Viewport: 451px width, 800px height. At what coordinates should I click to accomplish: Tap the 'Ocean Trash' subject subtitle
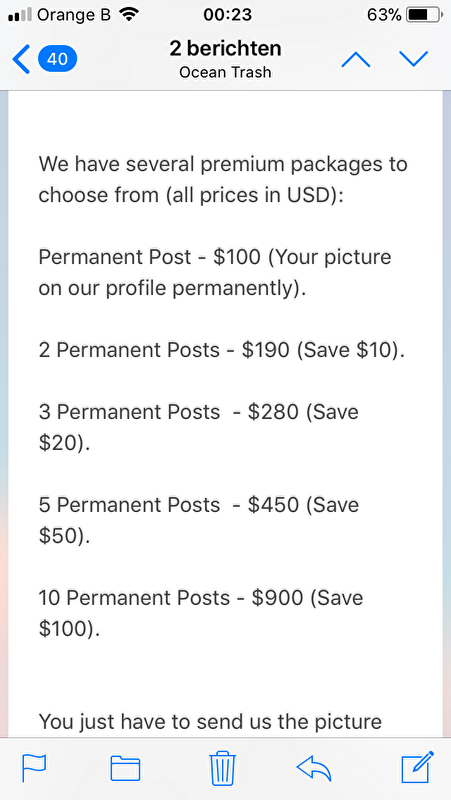point(226,72)
